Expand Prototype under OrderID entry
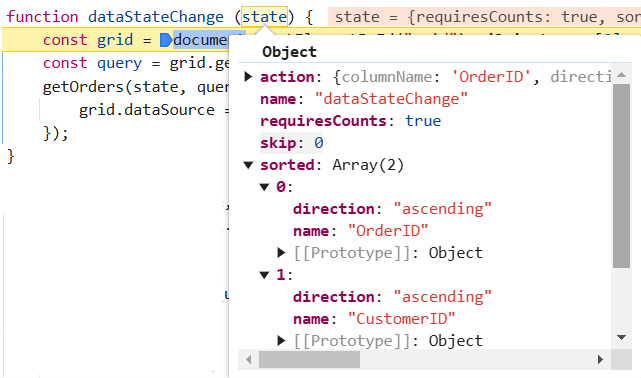 tap(281, 253)
